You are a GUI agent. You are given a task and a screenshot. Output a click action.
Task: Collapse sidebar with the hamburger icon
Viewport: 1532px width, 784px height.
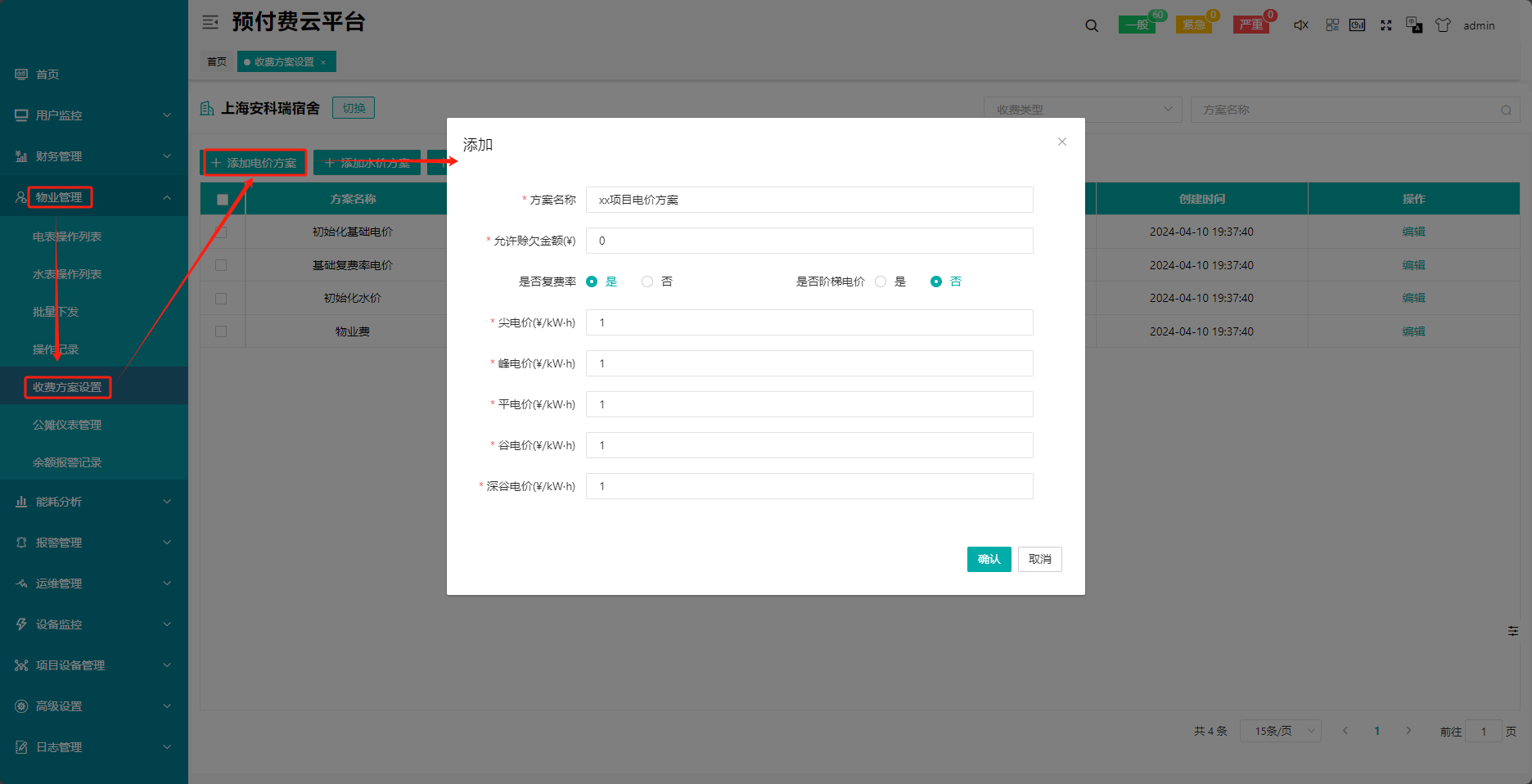[x=210, y=22]
